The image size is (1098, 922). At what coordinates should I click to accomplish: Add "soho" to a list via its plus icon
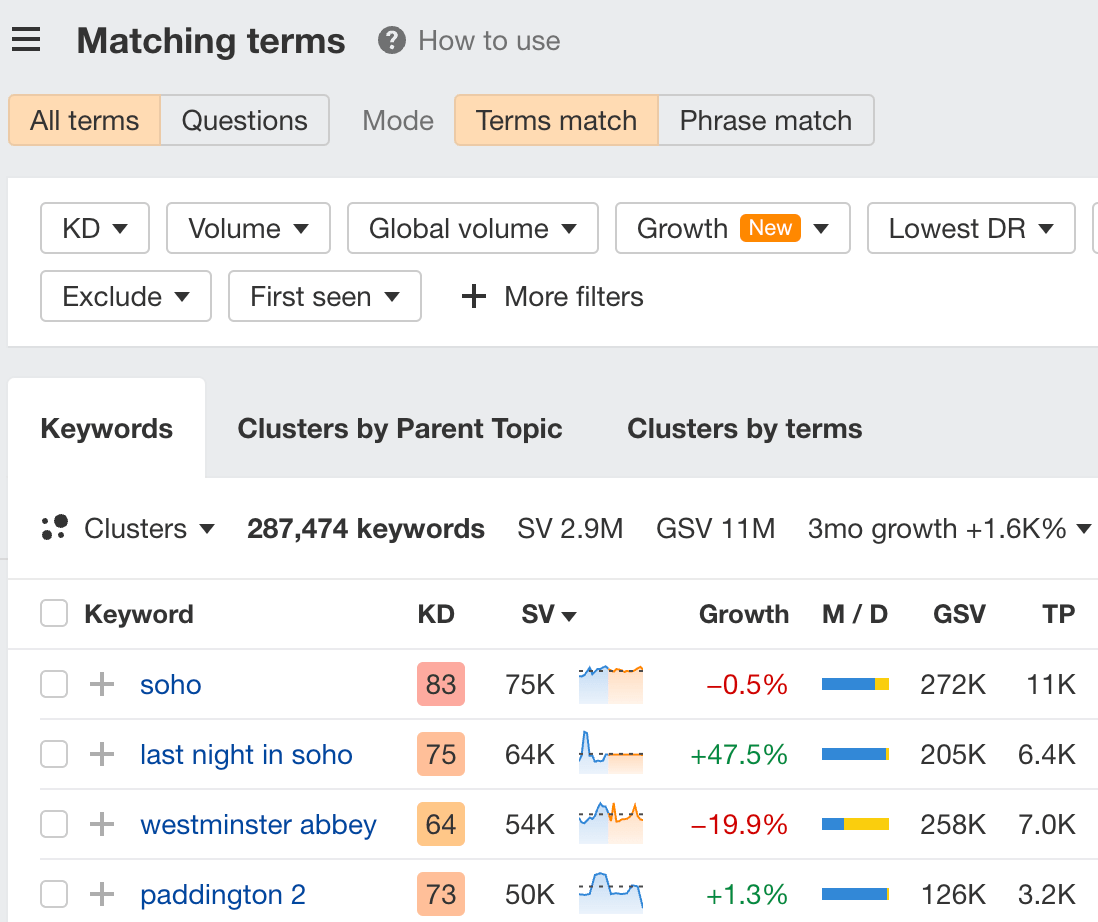(100, 684)
